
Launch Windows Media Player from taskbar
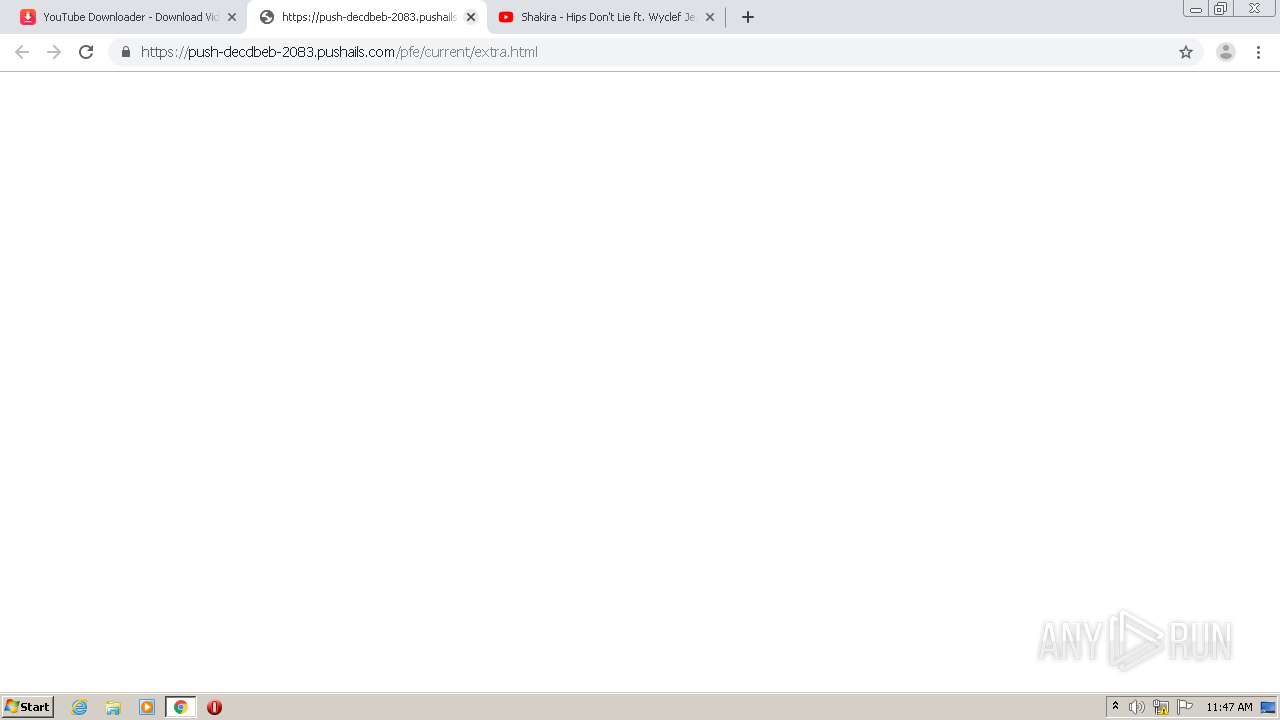click(x=147, y=707)
